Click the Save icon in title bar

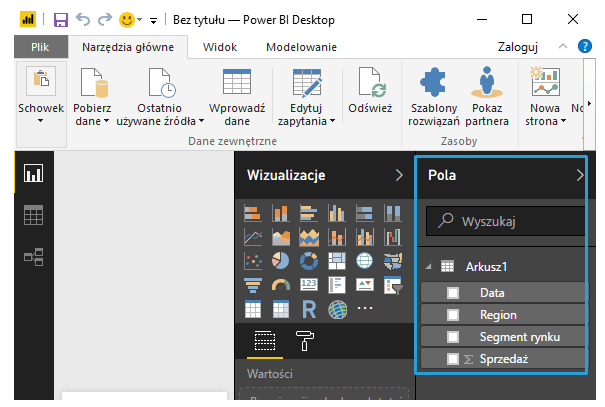(x=61, y=19)
